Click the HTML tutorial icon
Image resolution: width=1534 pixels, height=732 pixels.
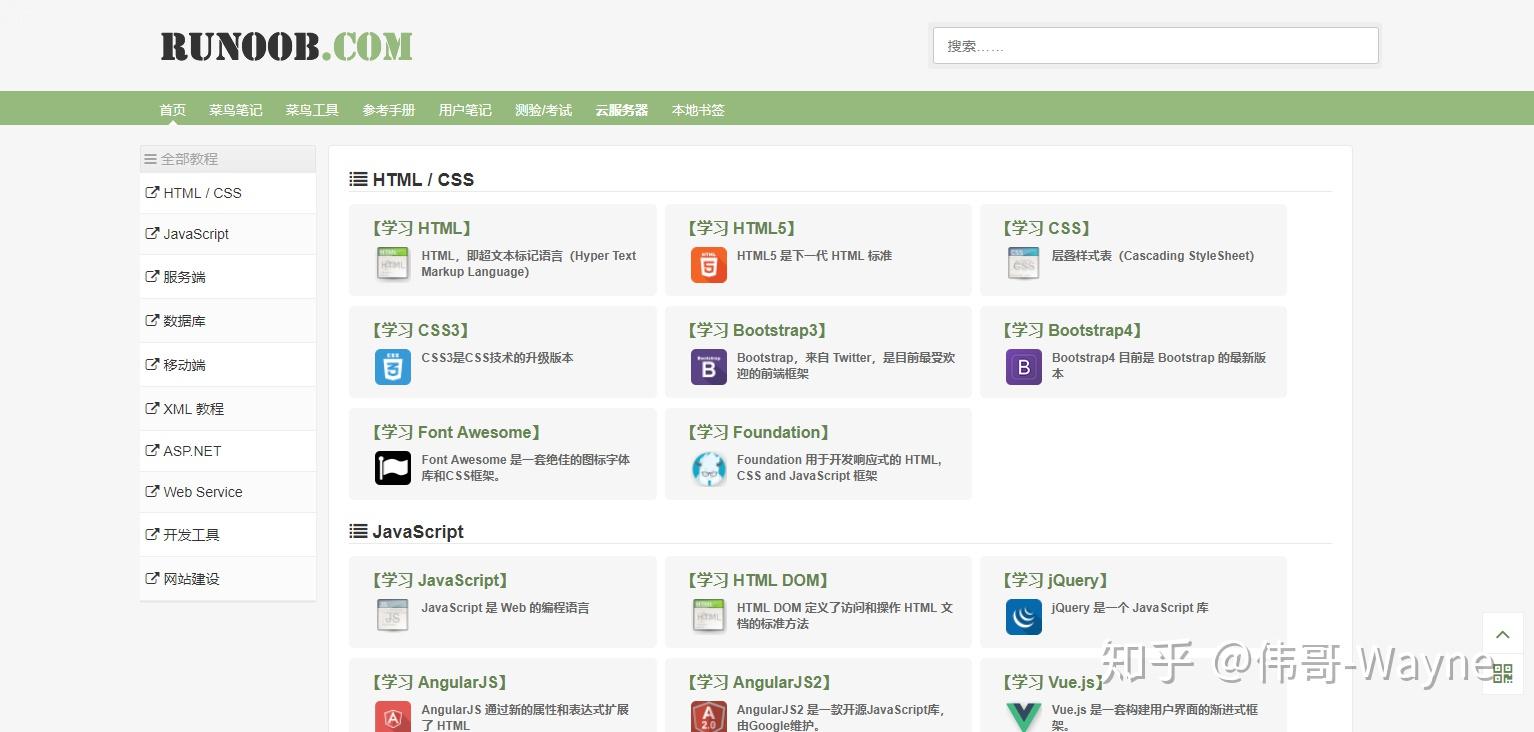point(393,264)
